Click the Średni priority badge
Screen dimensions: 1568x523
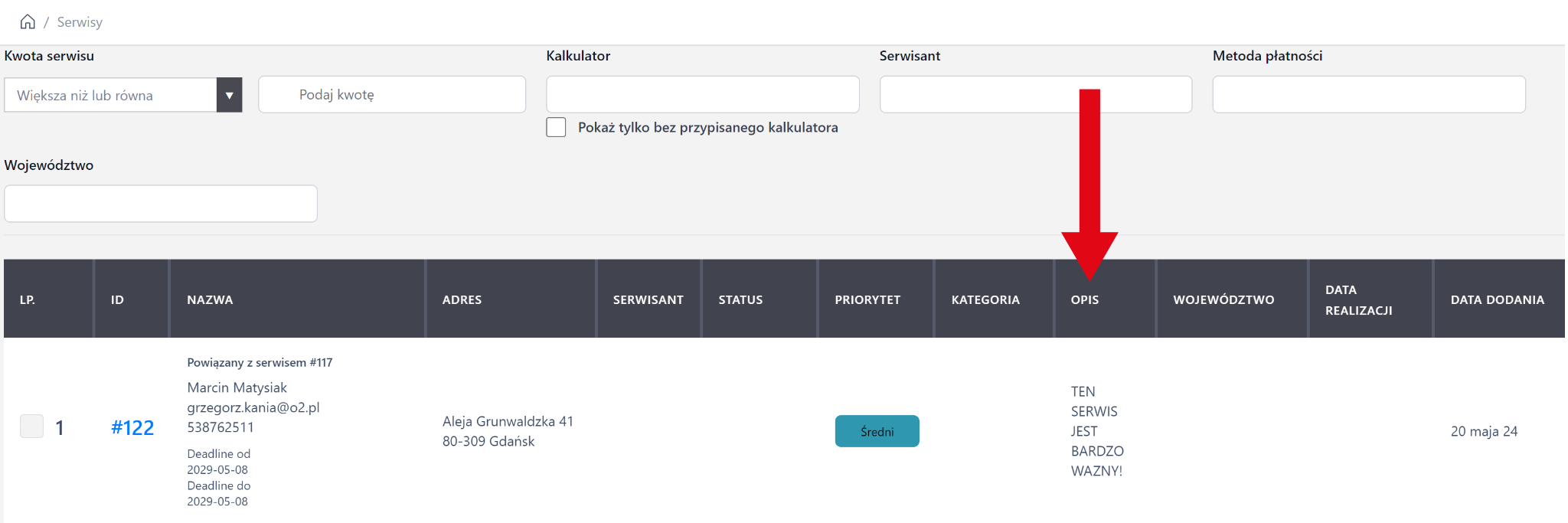[877, 431]
